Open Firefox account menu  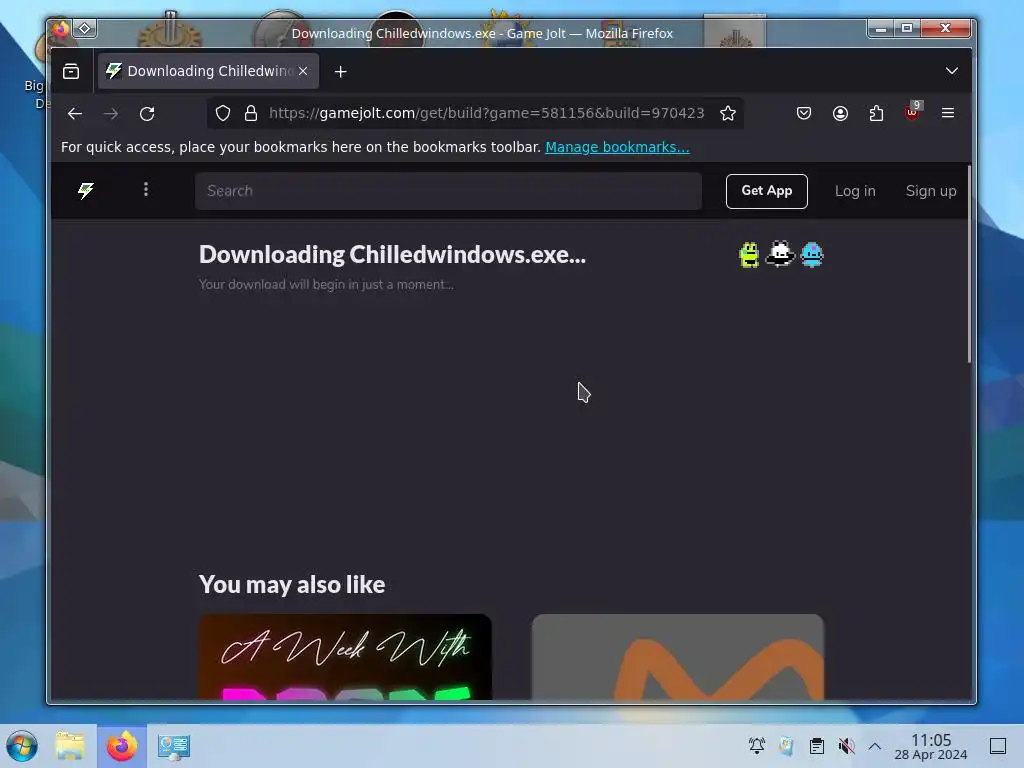(x=840, y=113)
